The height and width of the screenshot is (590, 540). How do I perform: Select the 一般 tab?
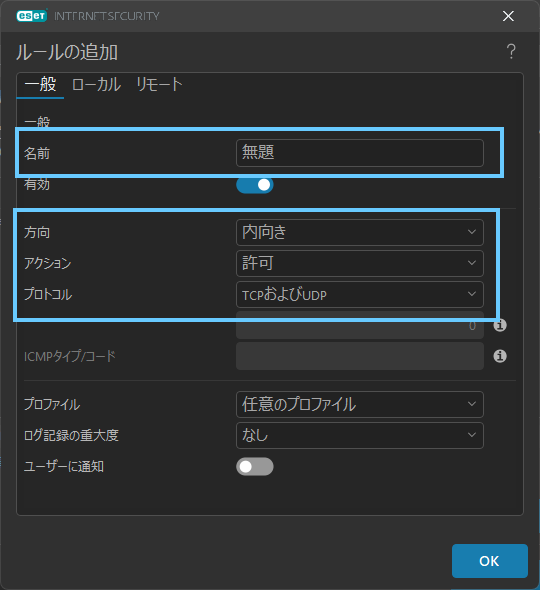(x=40, y=84)
